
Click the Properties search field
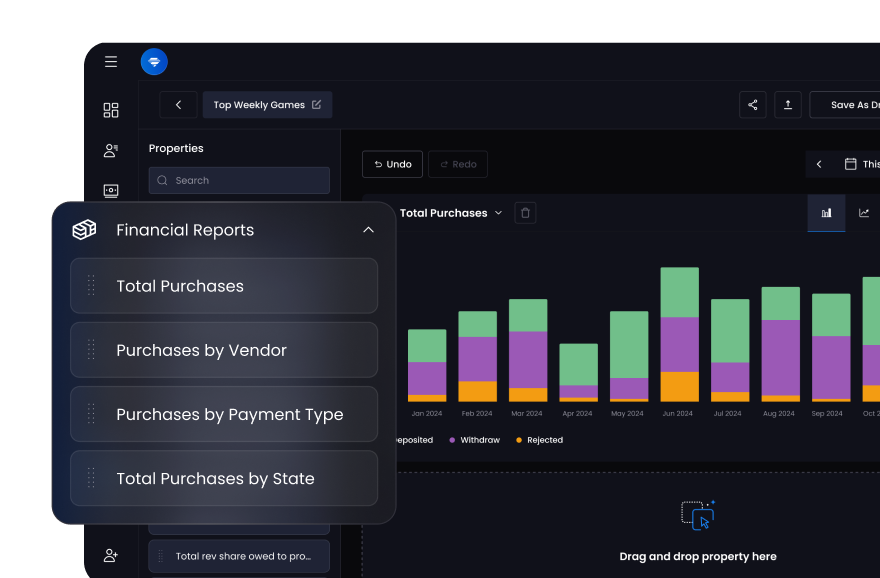[x=239, y=180]
